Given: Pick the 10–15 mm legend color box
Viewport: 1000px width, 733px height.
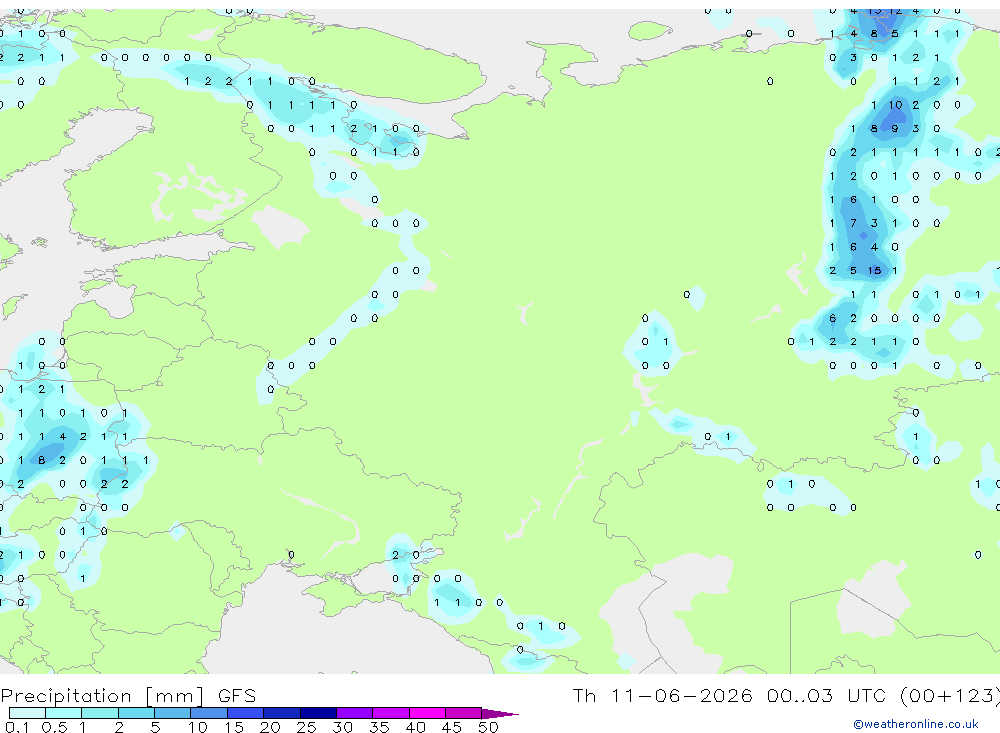Looking at the screenshot, I should (x=209, y=713).
